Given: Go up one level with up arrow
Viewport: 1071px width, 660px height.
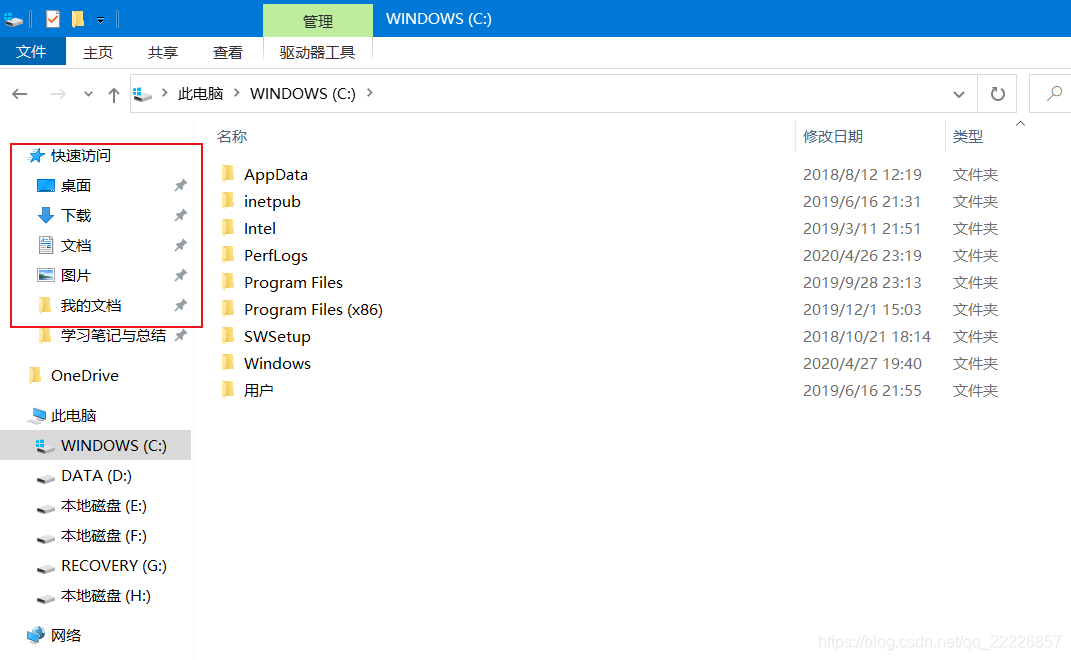Looking at the screenshot, I should pos(113,94).
